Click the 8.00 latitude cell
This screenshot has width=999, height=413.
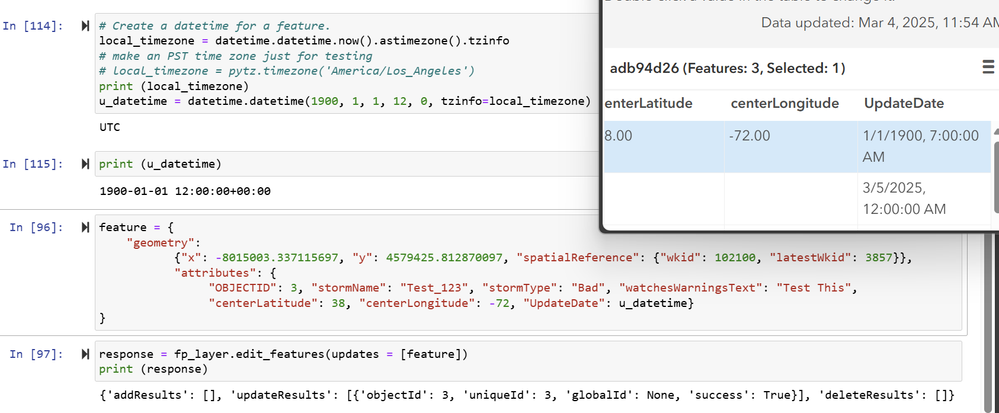pos(663,147)
